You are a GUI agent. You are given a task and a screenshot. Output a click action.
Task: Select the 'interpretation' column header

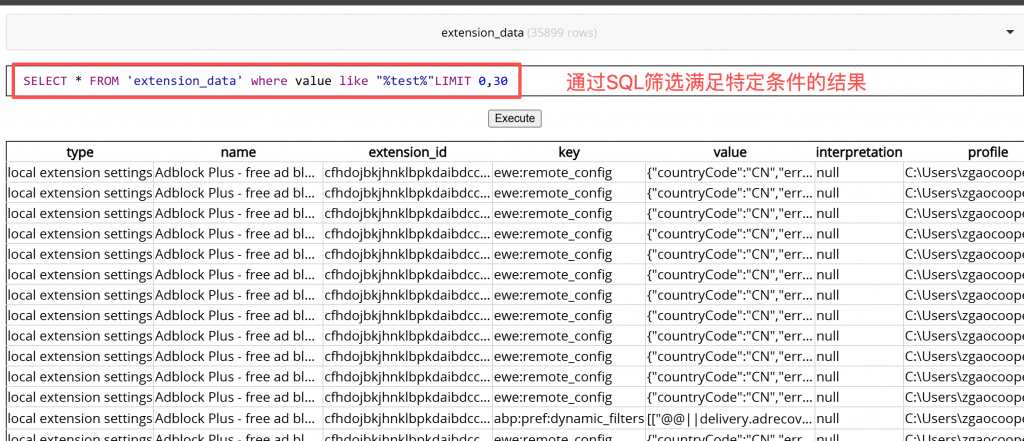pos(859,152)
